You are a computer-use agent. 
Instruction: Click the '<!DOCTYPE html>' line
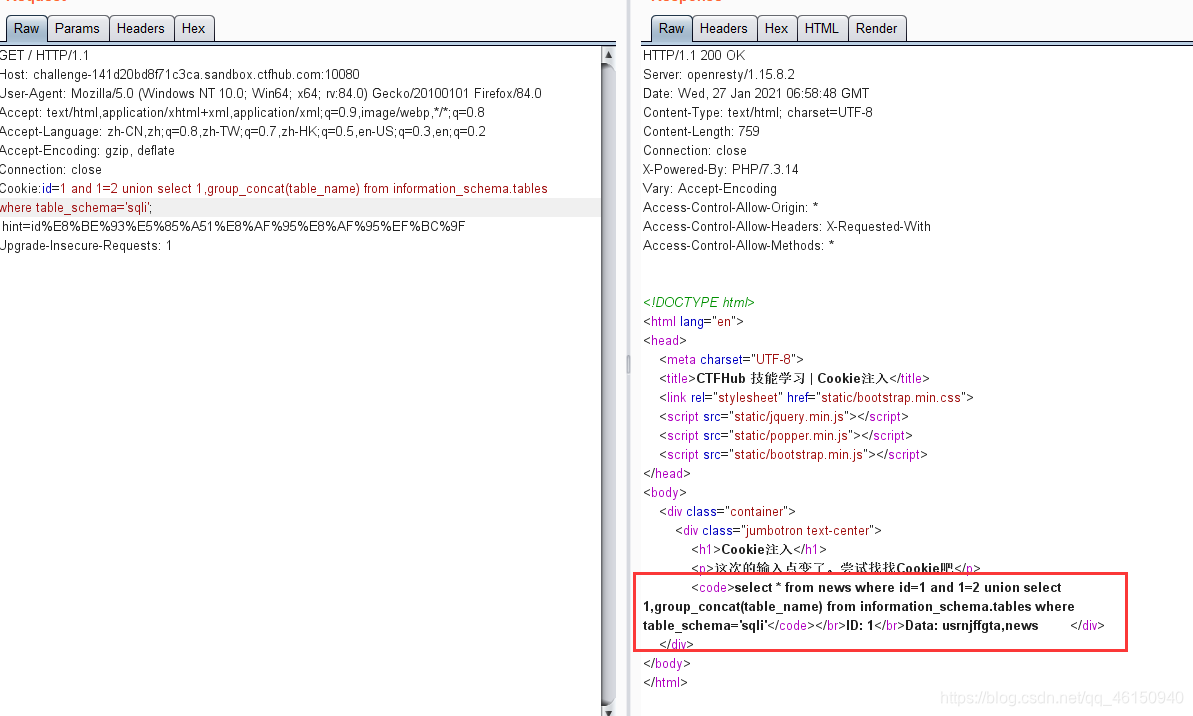pos(698,302)
